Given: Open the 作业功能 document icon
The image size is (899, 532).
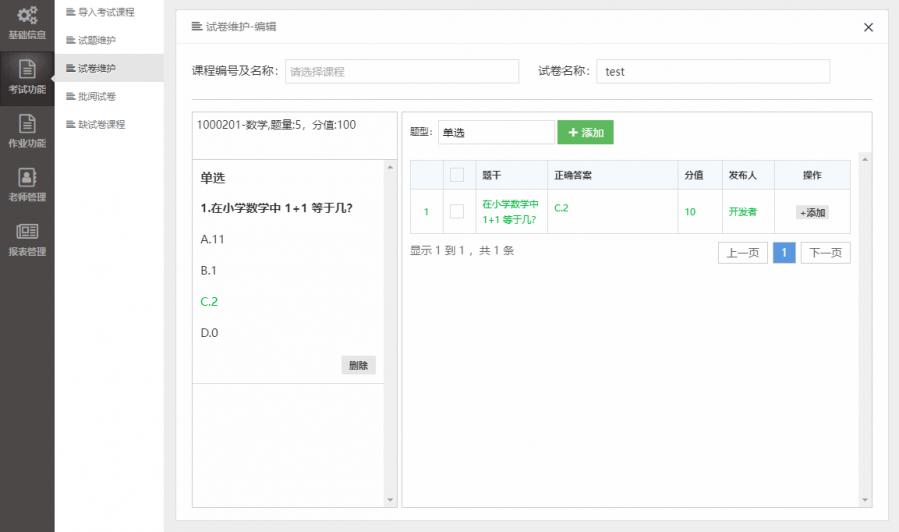Looking at the screenshot, I should tap(27, 131).
